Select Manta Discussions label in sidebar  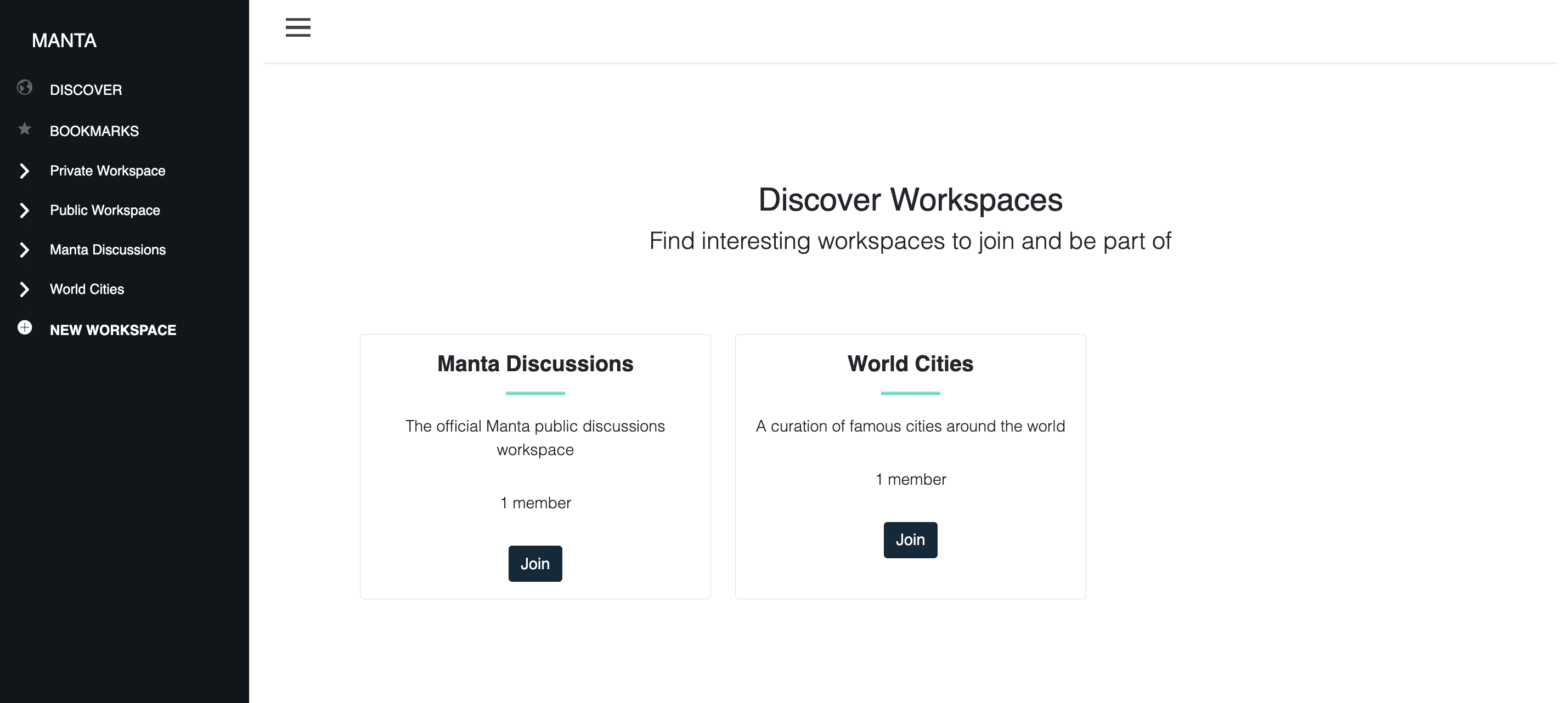[x=108, y=250]
